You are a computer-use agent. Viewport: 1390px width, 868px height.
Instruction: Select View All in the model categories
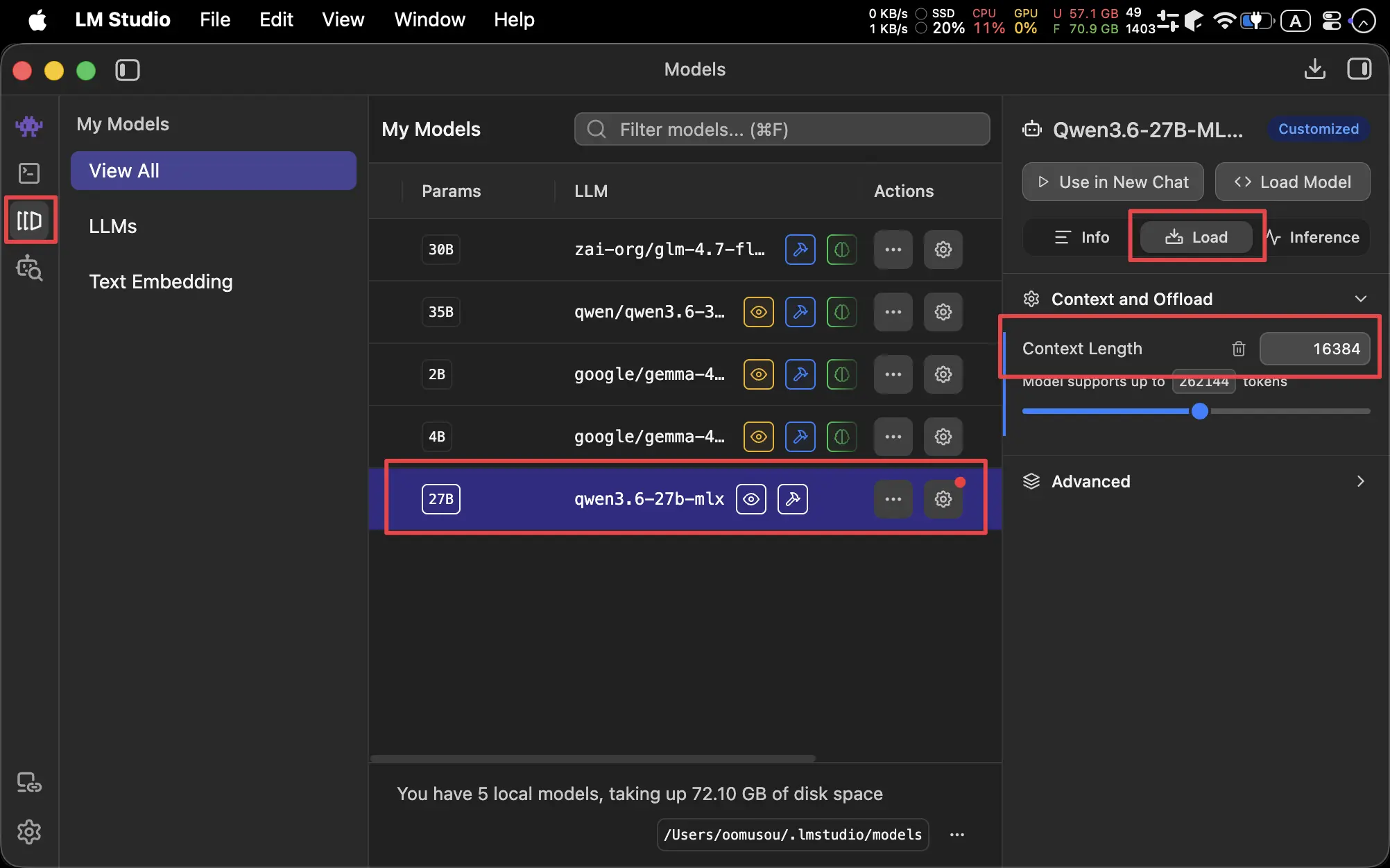[214, 171]
